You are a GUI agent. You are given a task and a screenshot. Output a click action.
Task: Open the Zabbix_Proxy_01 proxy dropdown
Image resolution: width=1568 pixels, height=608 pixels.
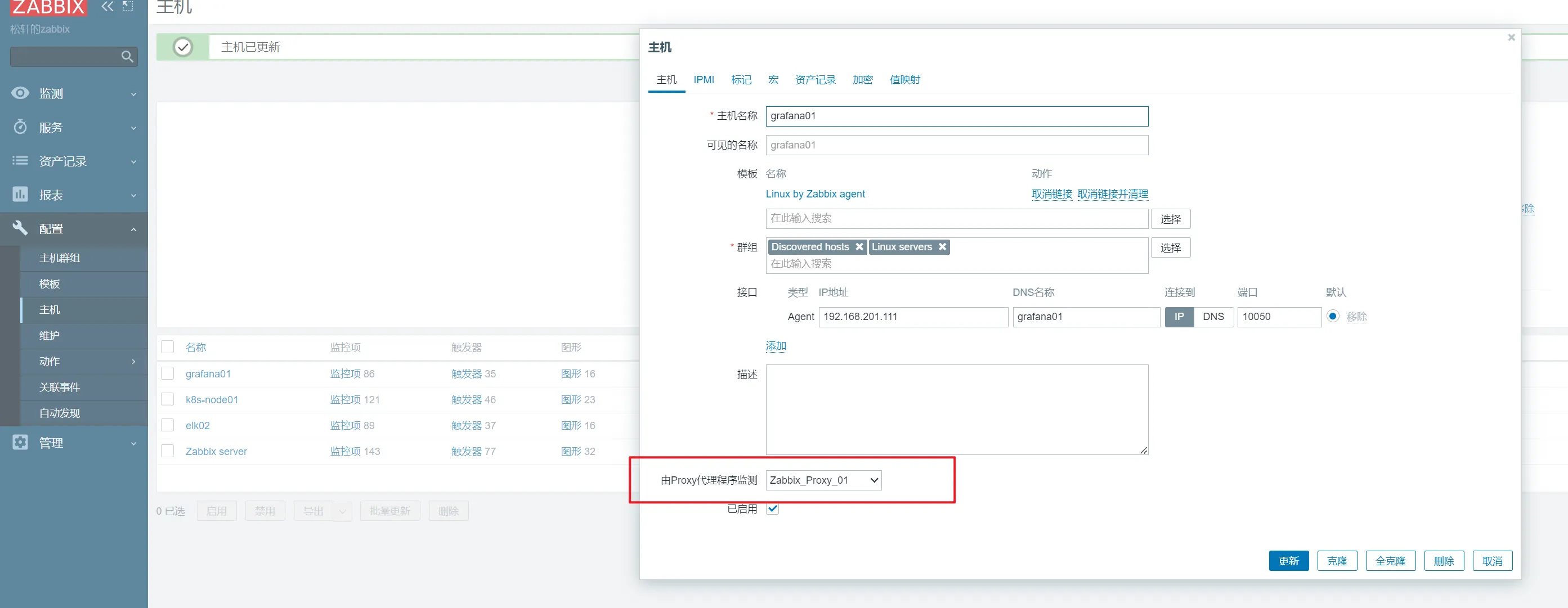pos(823,480)
